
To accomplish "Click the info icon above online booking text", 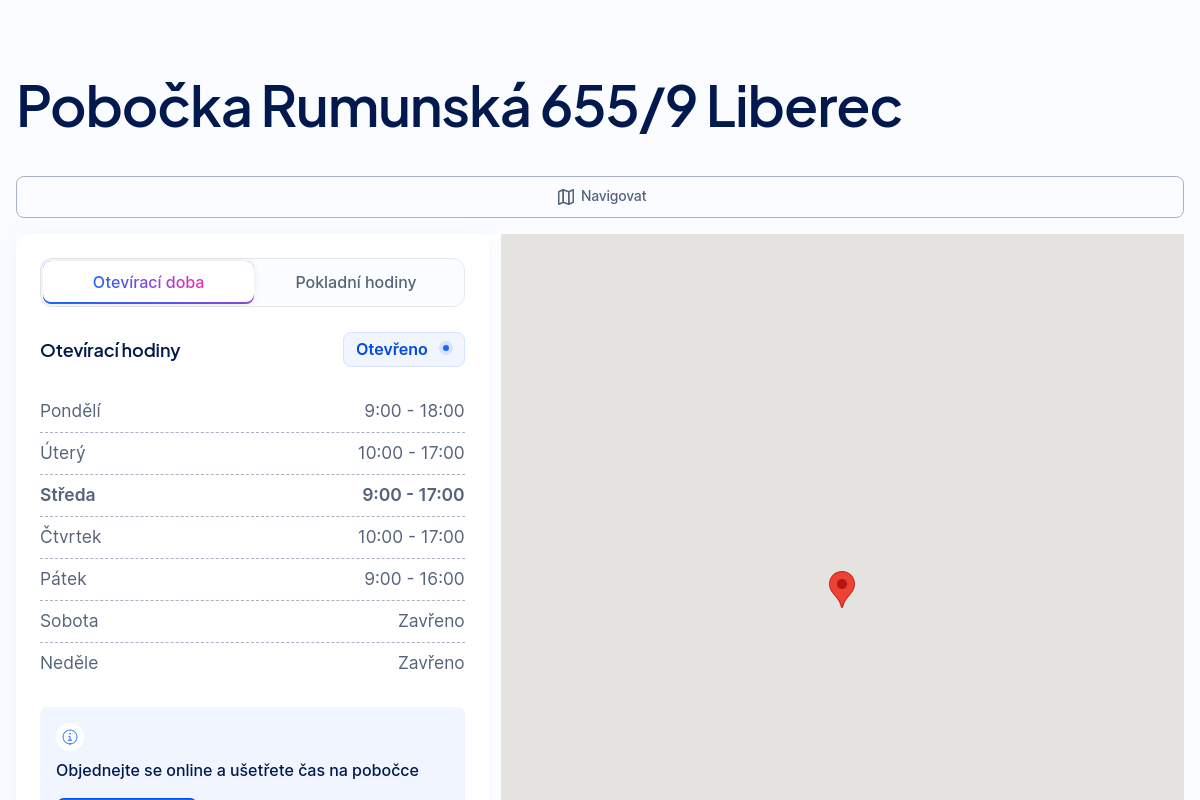I will point(70,737).
